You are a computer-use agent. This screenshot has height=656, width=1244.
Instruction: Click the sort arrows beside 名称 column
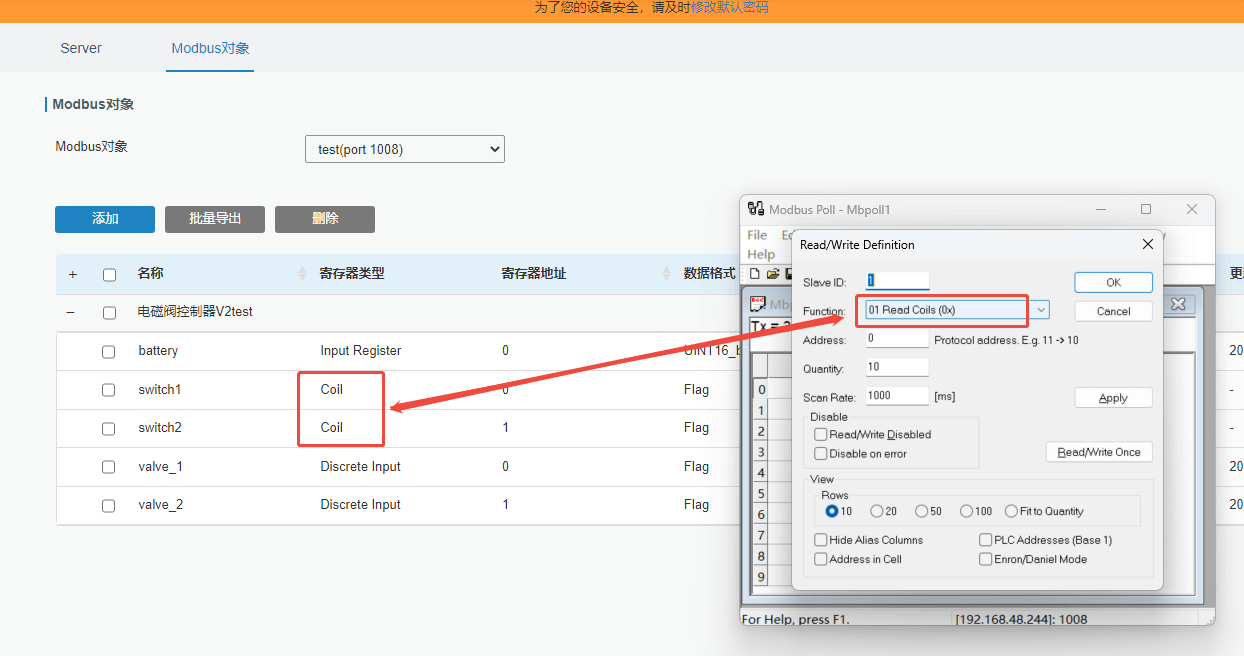tap(303, 274)
